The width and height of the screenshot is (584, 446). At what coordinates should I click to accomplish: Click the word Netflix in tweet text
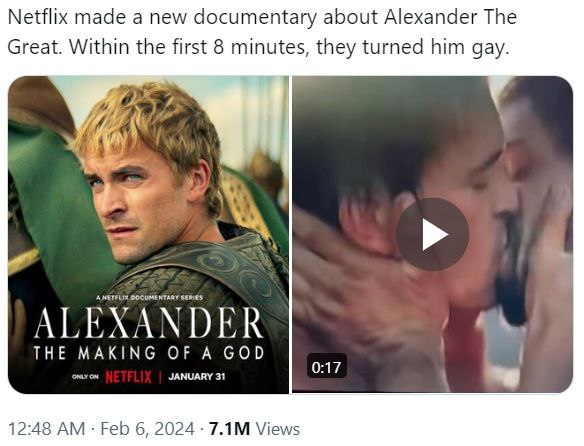pos(38,17)
